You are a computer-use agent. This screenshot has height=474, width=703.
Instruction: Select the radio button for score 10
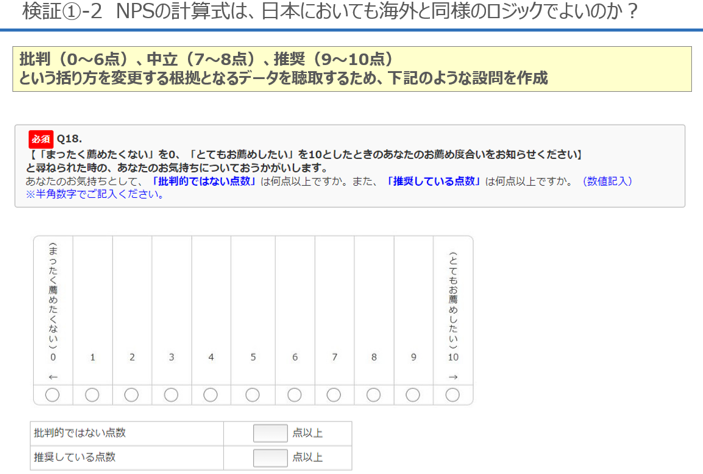[x=452, y=395]
